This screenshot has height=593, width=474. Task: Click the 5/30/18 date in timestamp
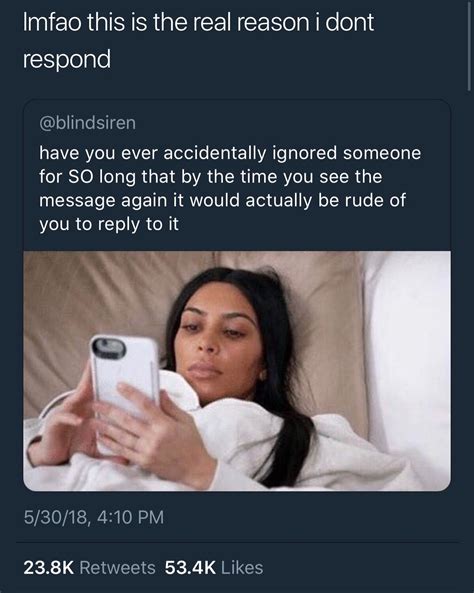(57, 517)
